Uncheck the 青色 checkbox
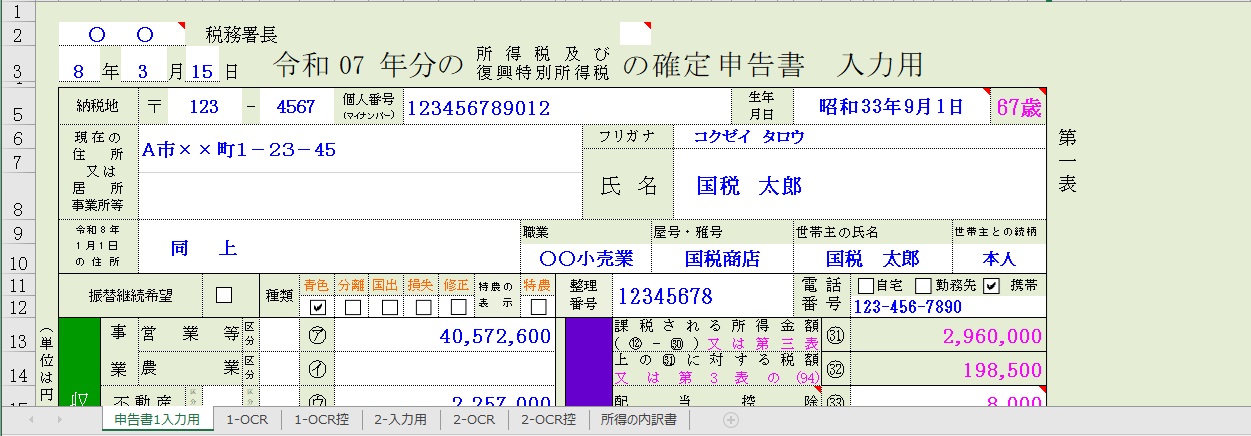The height and width of the screenshot is (436, 1251). pyautogui.click(x=317, y=307)
